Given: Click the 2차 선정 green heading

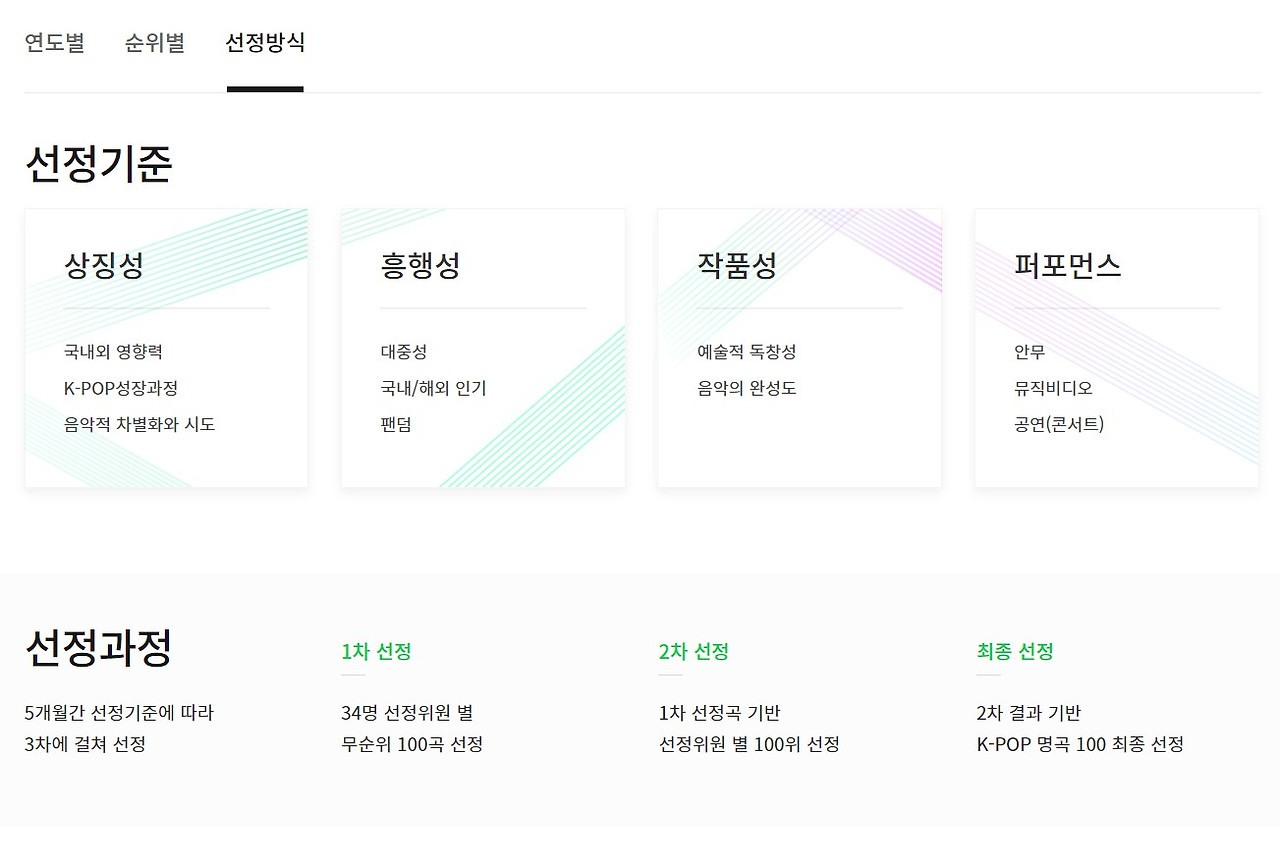Looking at the screenshot, I should (693, 652).
